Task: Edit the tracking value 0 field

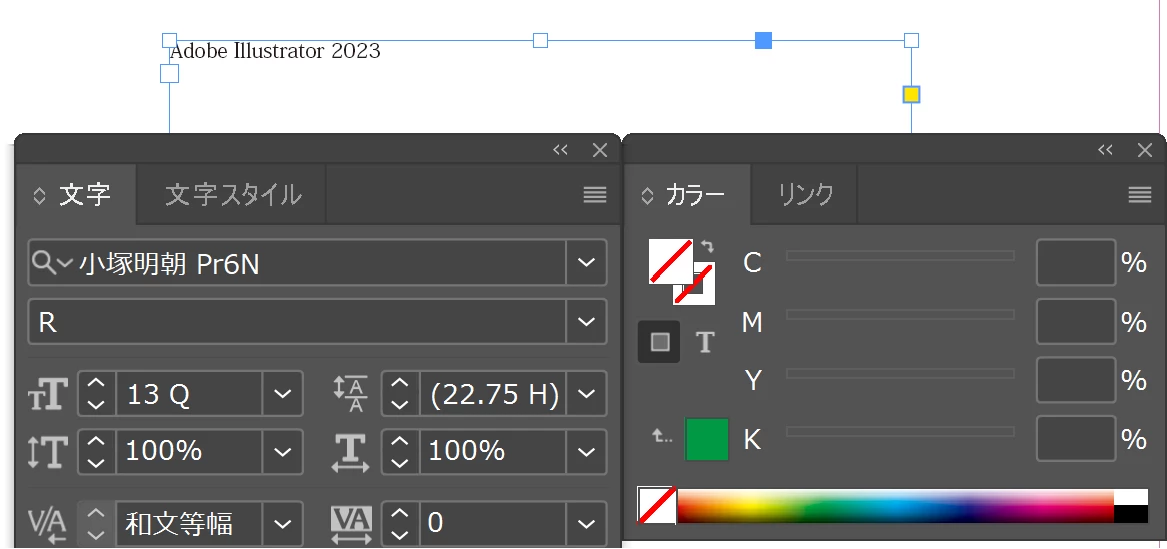Action: pos(493,524)
